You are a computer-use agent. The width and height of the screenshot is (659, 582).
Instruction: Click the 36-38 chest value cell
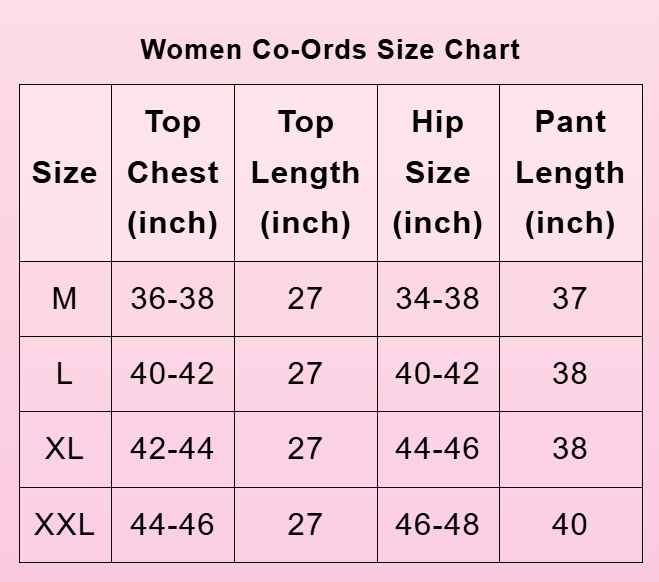pos(172,298)
